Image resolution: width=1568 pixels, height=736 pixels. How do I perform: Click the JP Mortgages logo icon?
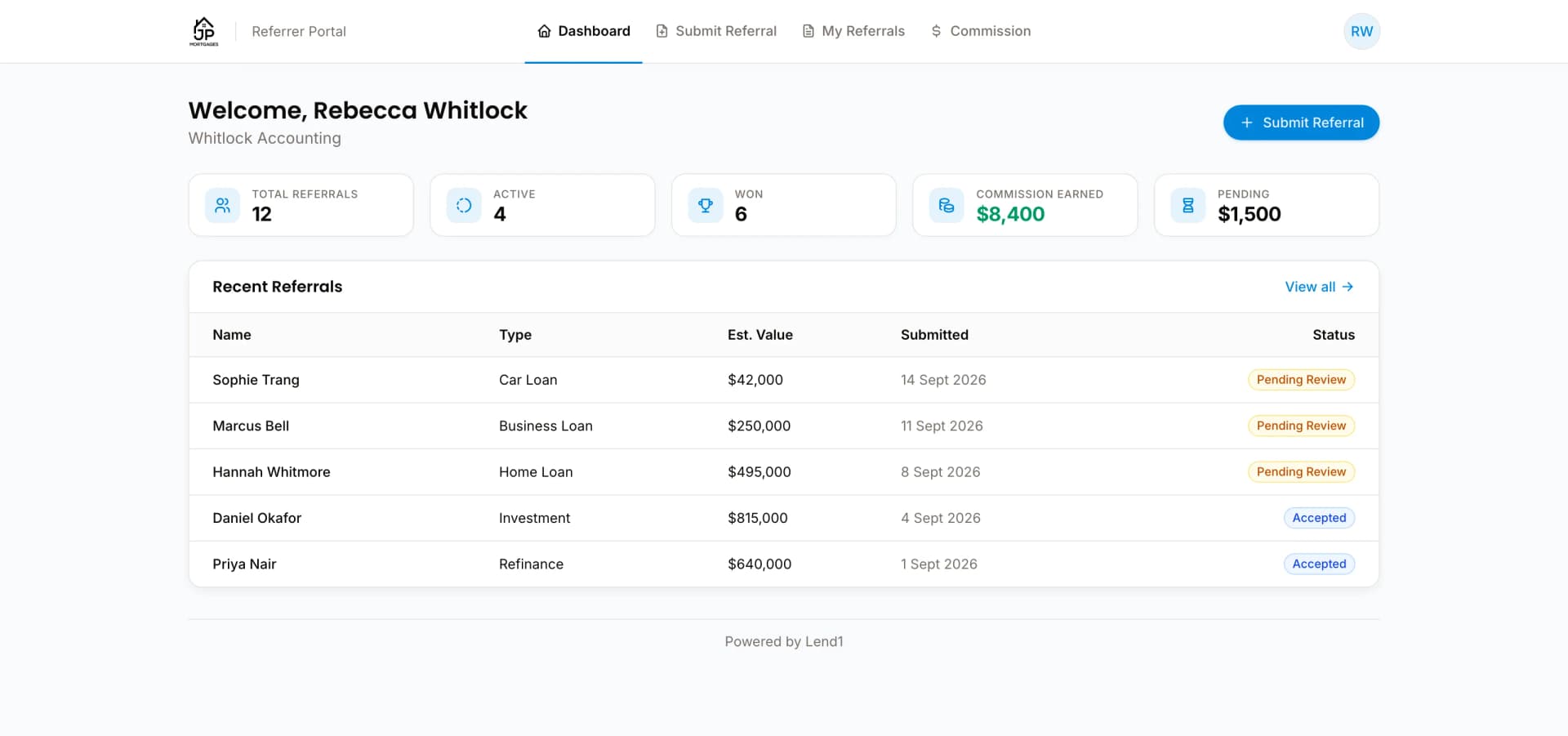[203, 31]
